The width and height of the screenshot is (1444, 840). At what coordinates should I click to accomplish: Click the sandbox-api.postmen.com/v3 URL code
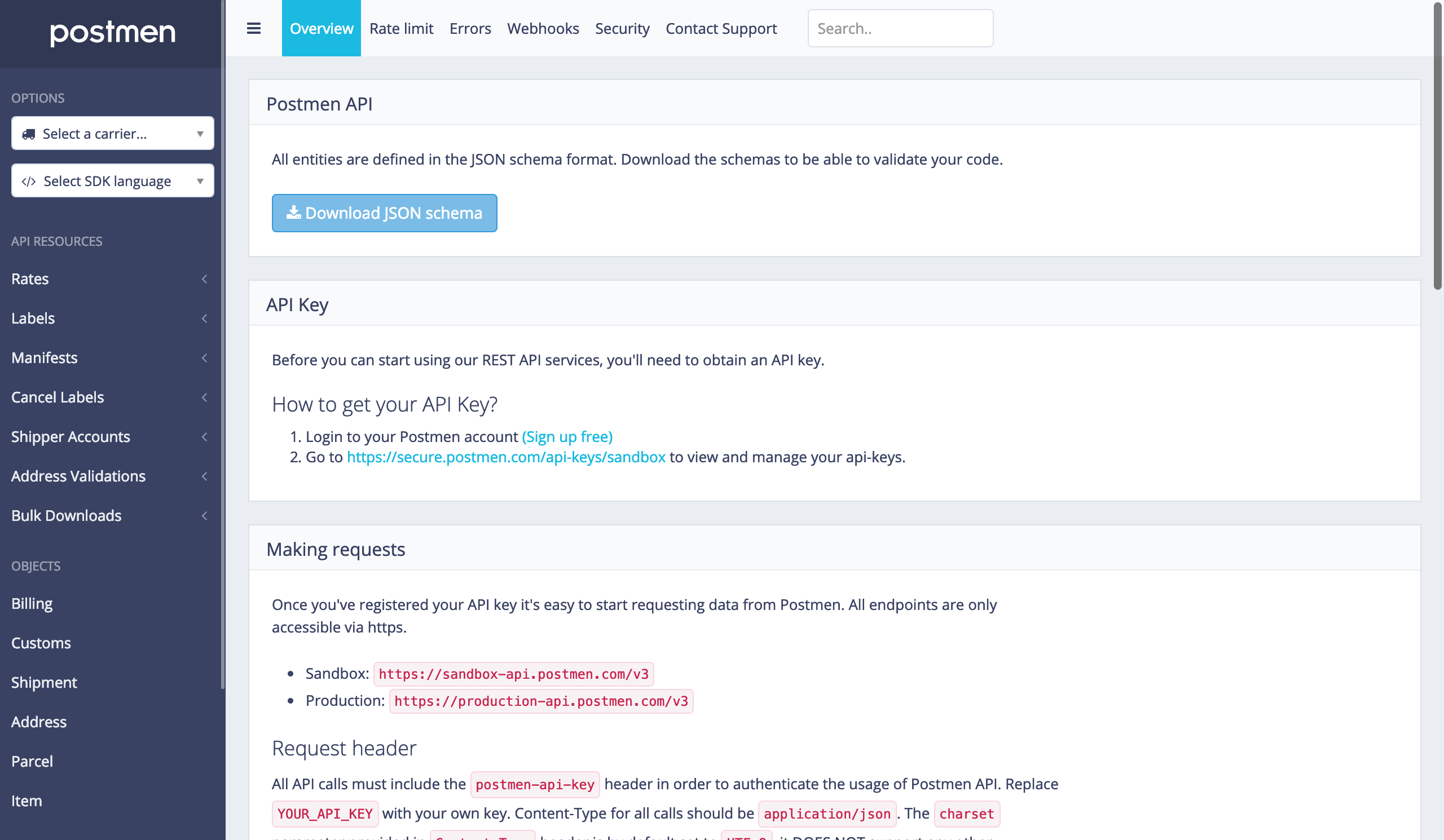tap(513, 674)
